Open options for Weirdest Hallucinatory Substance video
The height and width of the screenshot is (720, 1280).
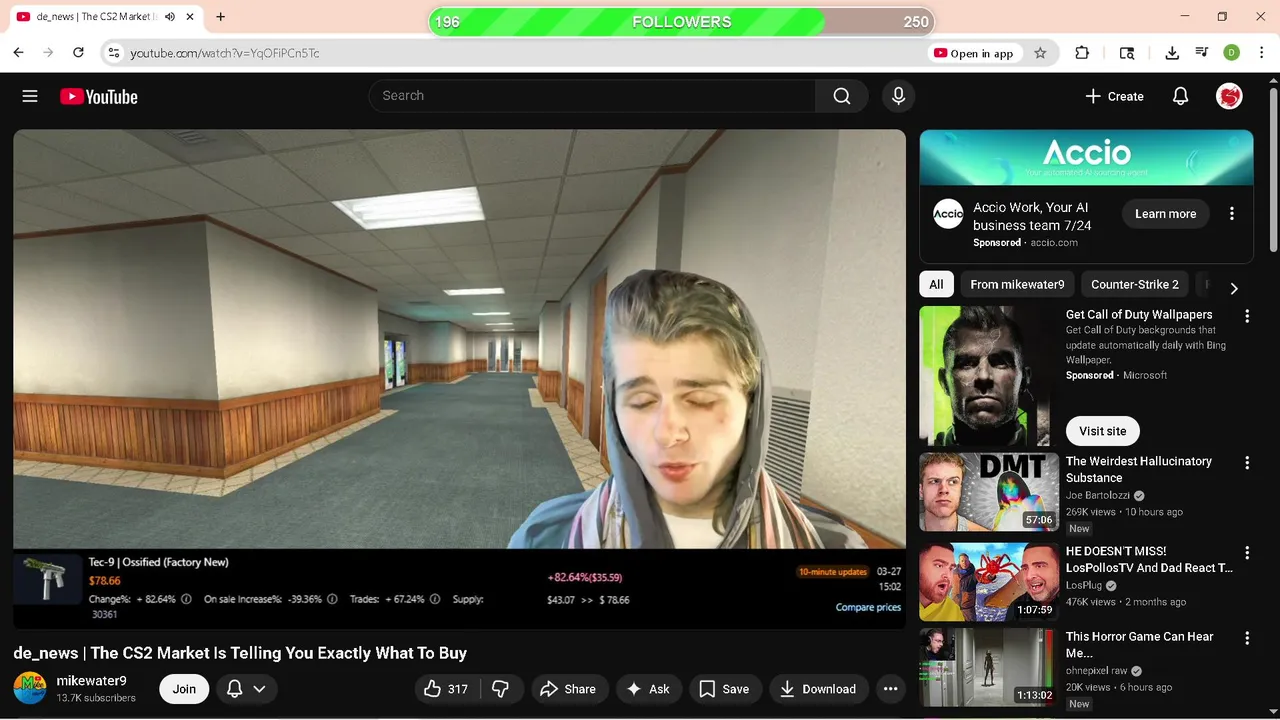1247,463
